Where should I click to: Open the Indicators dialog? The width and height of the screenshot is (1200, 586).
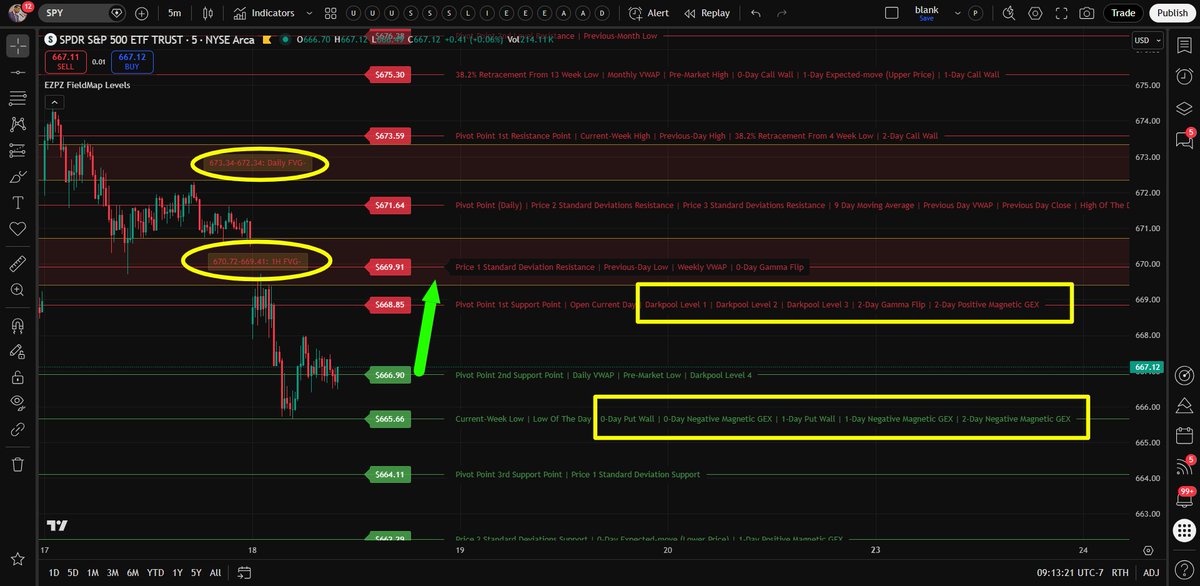click(263, 13)
